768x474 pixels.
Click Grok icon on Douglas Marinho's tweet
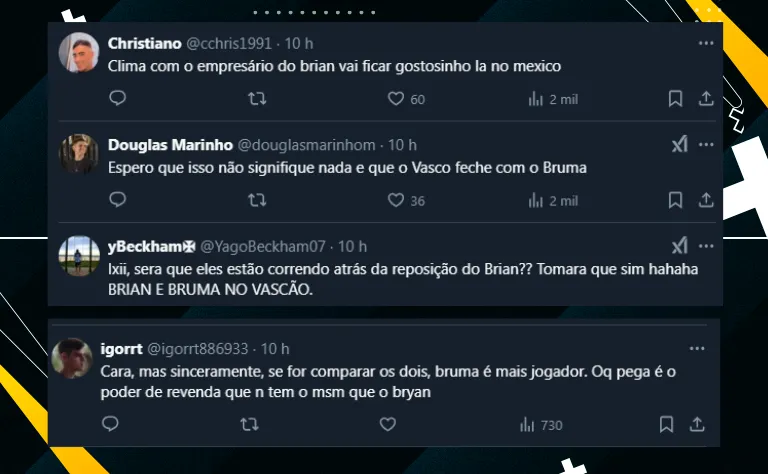pos(679,145)
